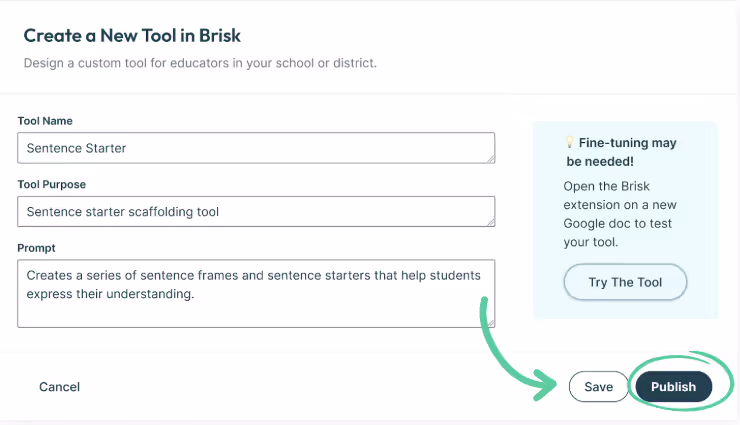Click the Tool Name field's resize handle

(x=490, y=158)
